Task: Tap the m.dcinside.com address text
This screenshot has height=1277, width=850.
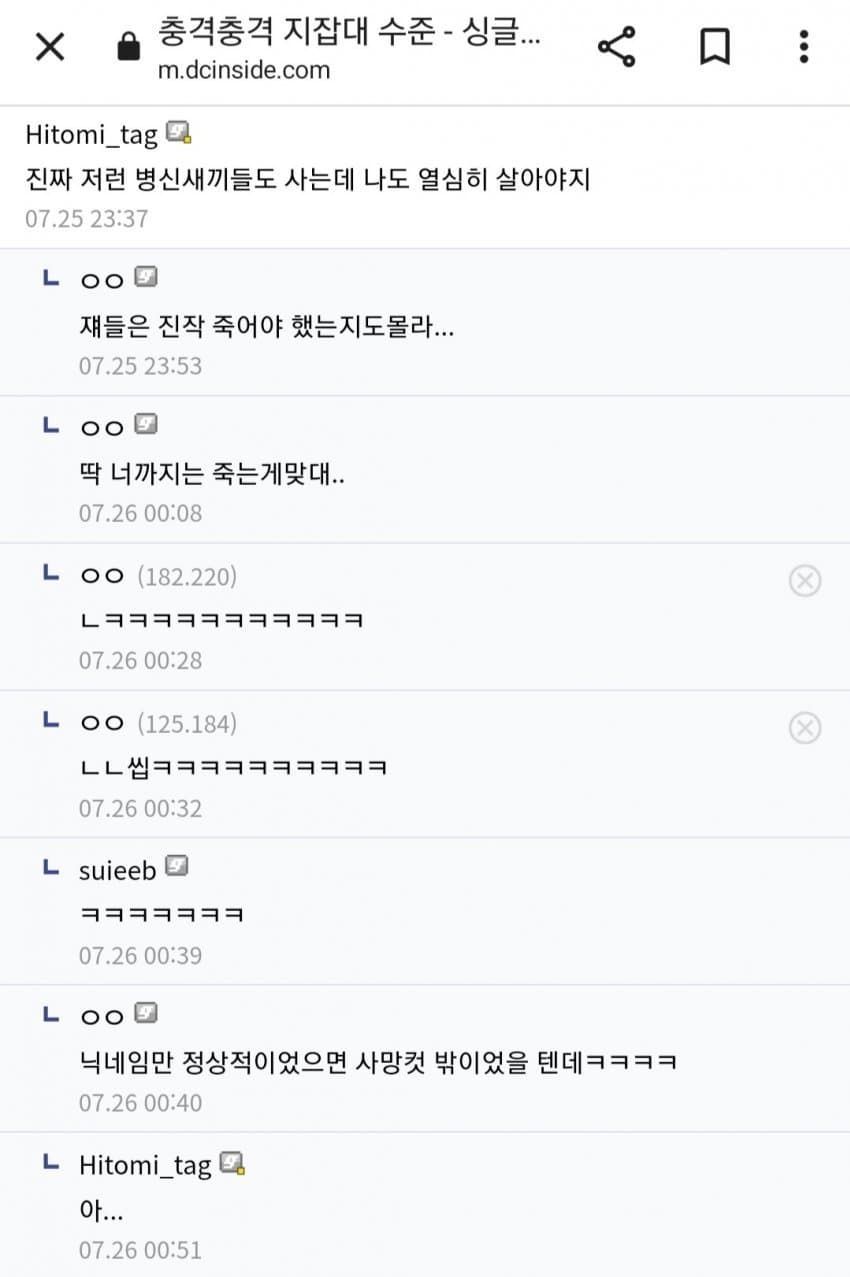Action: click(243, 70)
